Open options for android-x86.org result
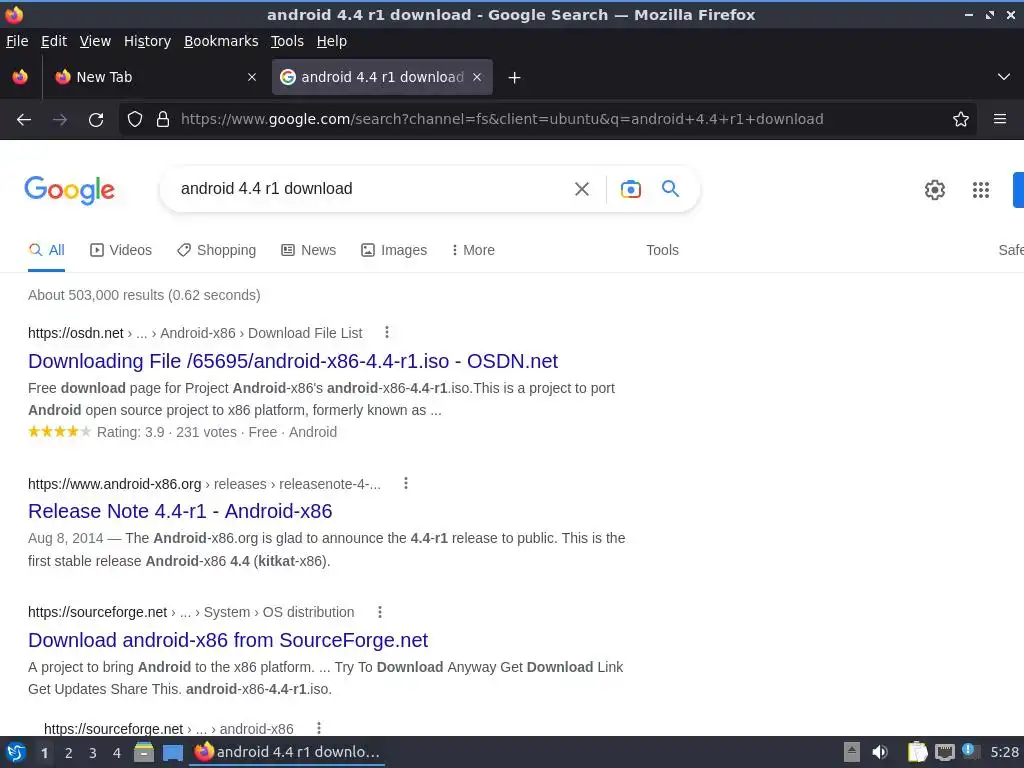 coord(406,483)
